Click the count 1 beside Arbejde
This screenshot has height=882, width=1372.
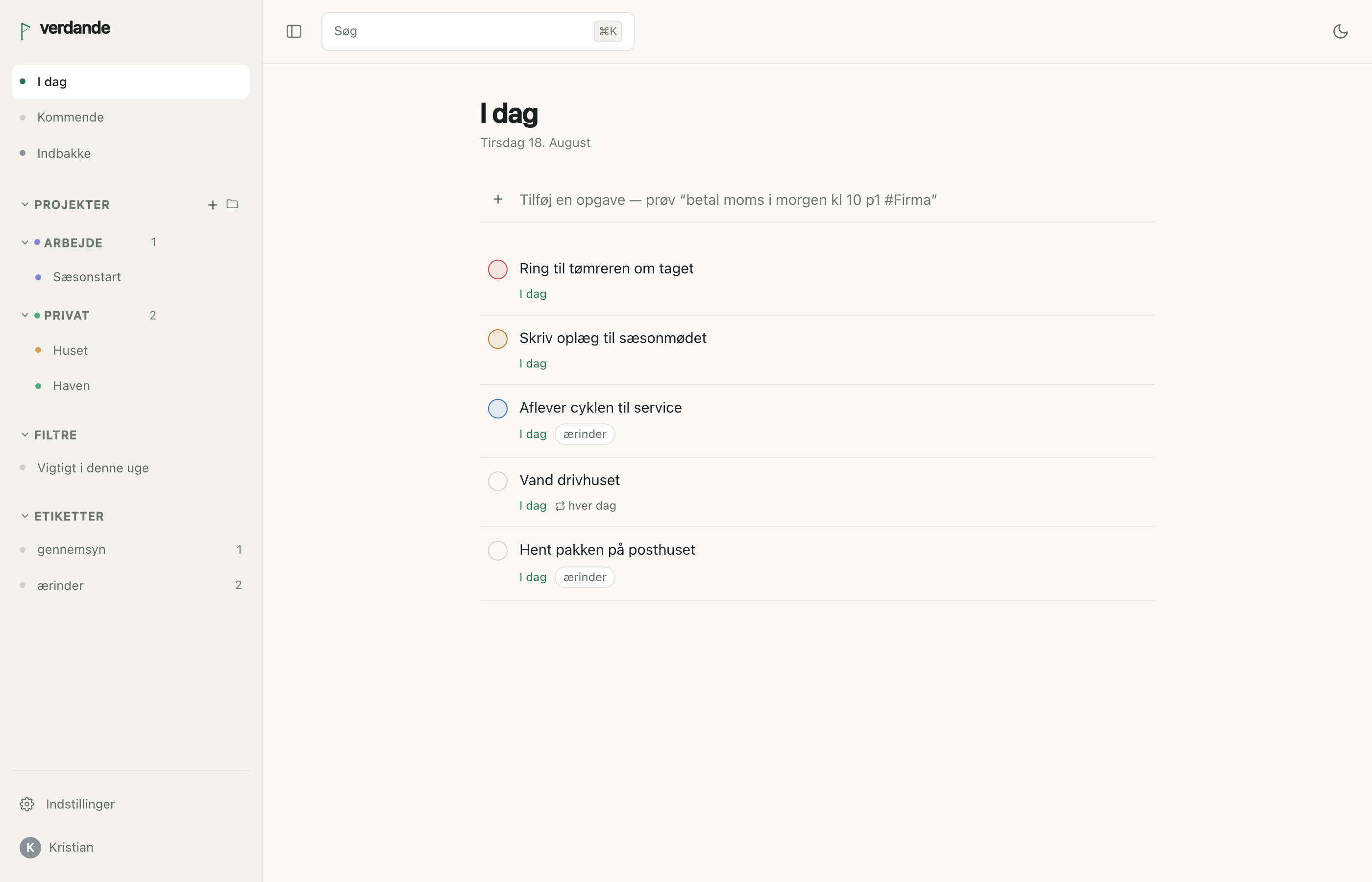click(x=153, y=242)
